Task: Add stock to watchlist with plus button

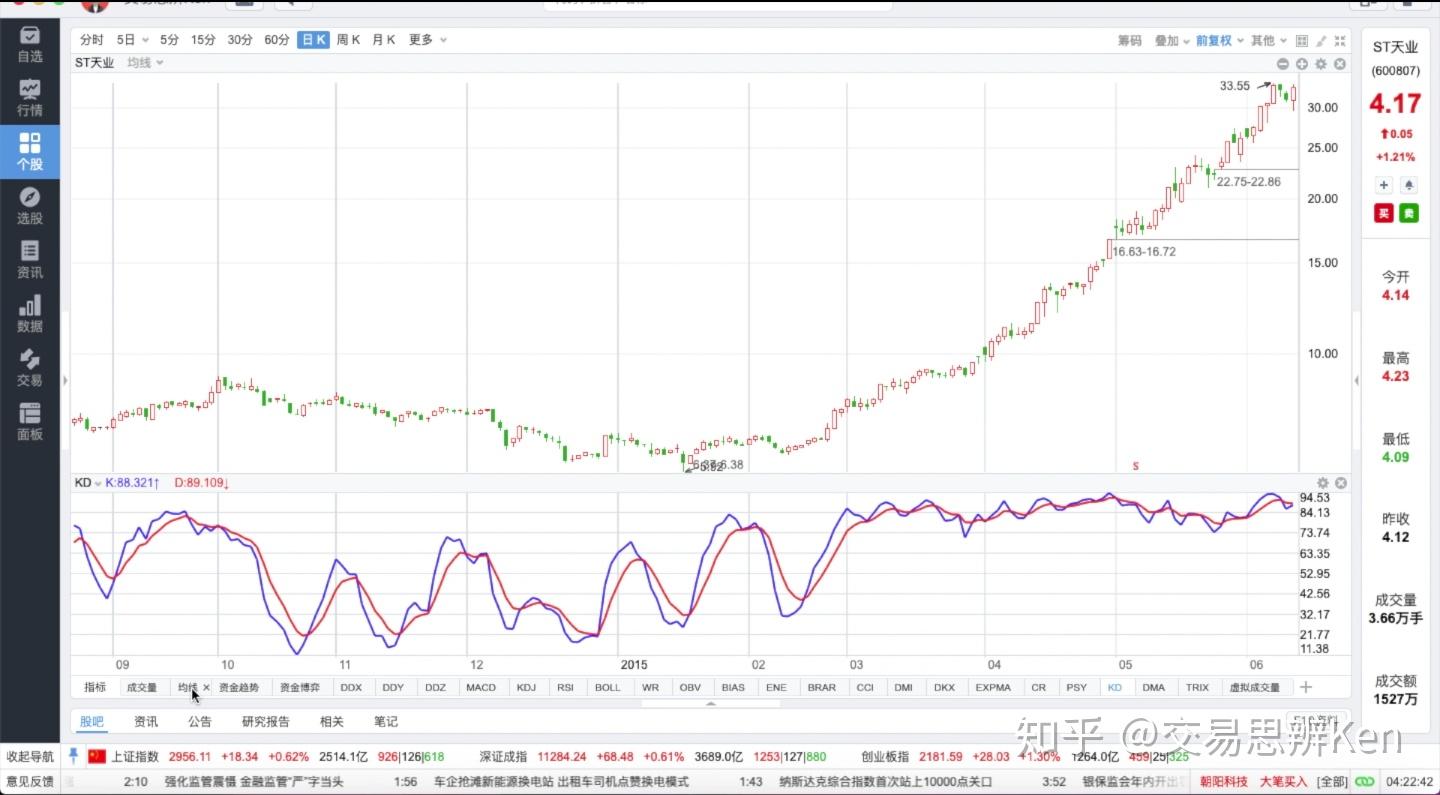Action: click(x=1383, y=185)
